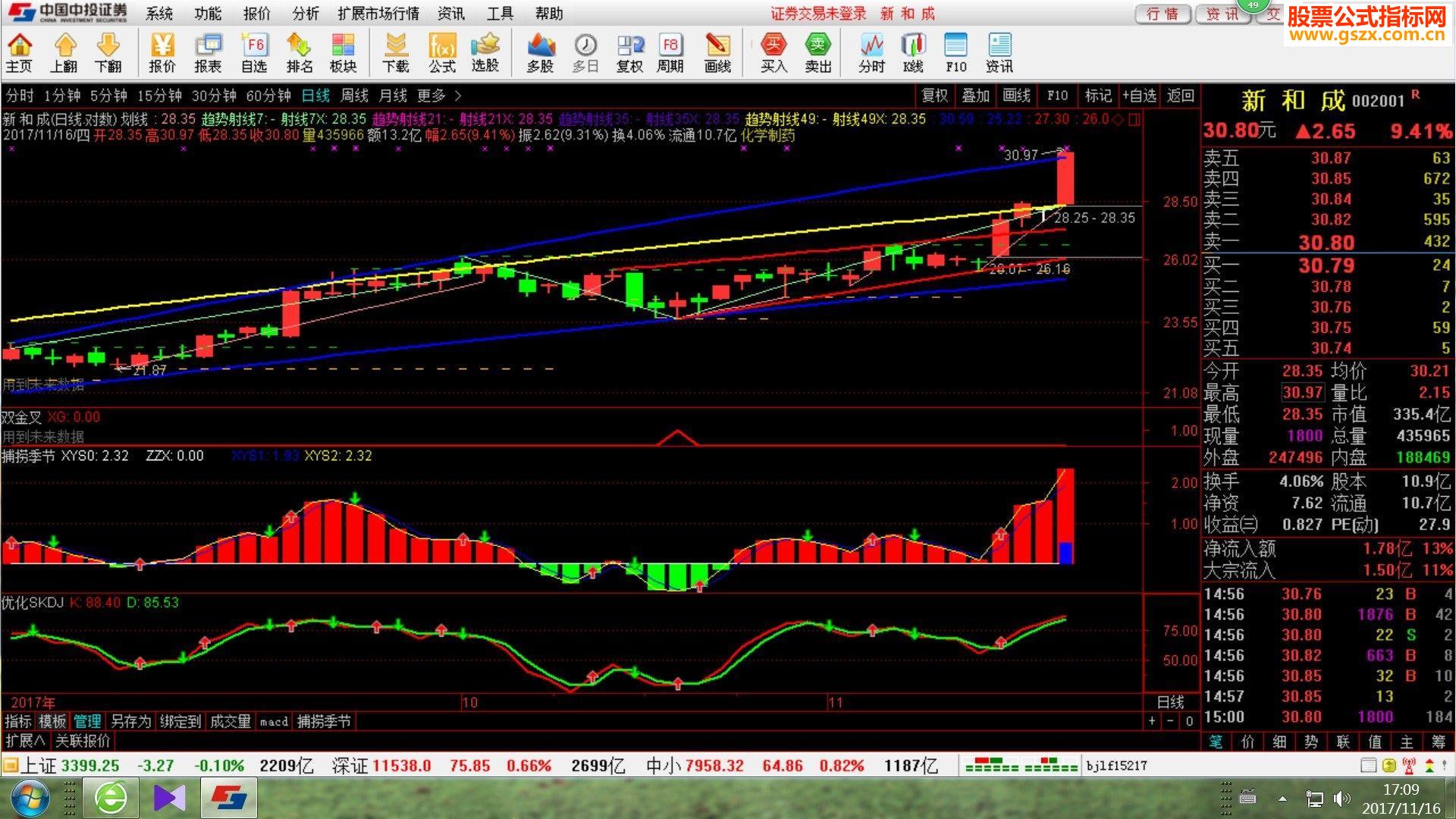This screenshot has width=1456, height=819.
Task: Select the 笔 tick detail tab
Action: 1216,742
